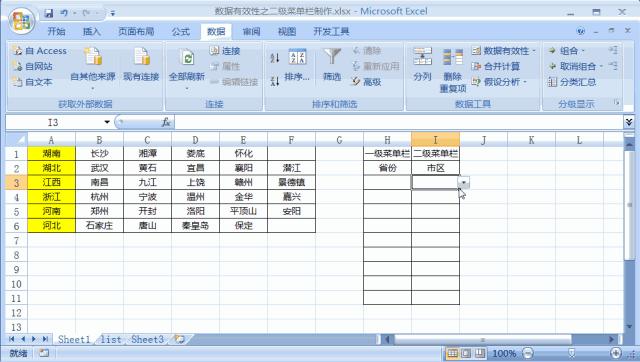
Task: Undo last action in quick access toolbar
Action: (x=64, y=13)
